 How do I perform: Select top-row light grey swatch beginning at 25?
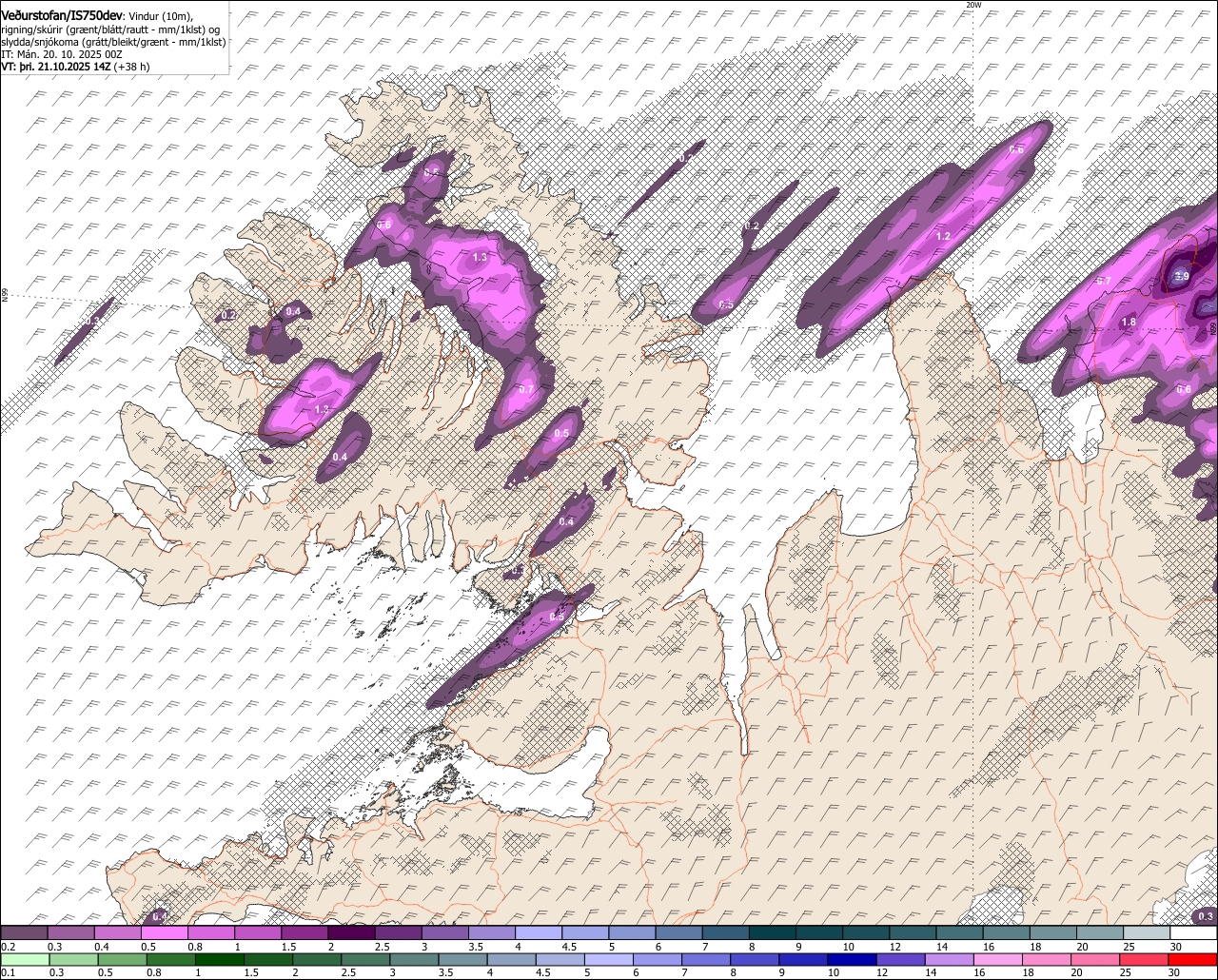tap(1147, 932)
